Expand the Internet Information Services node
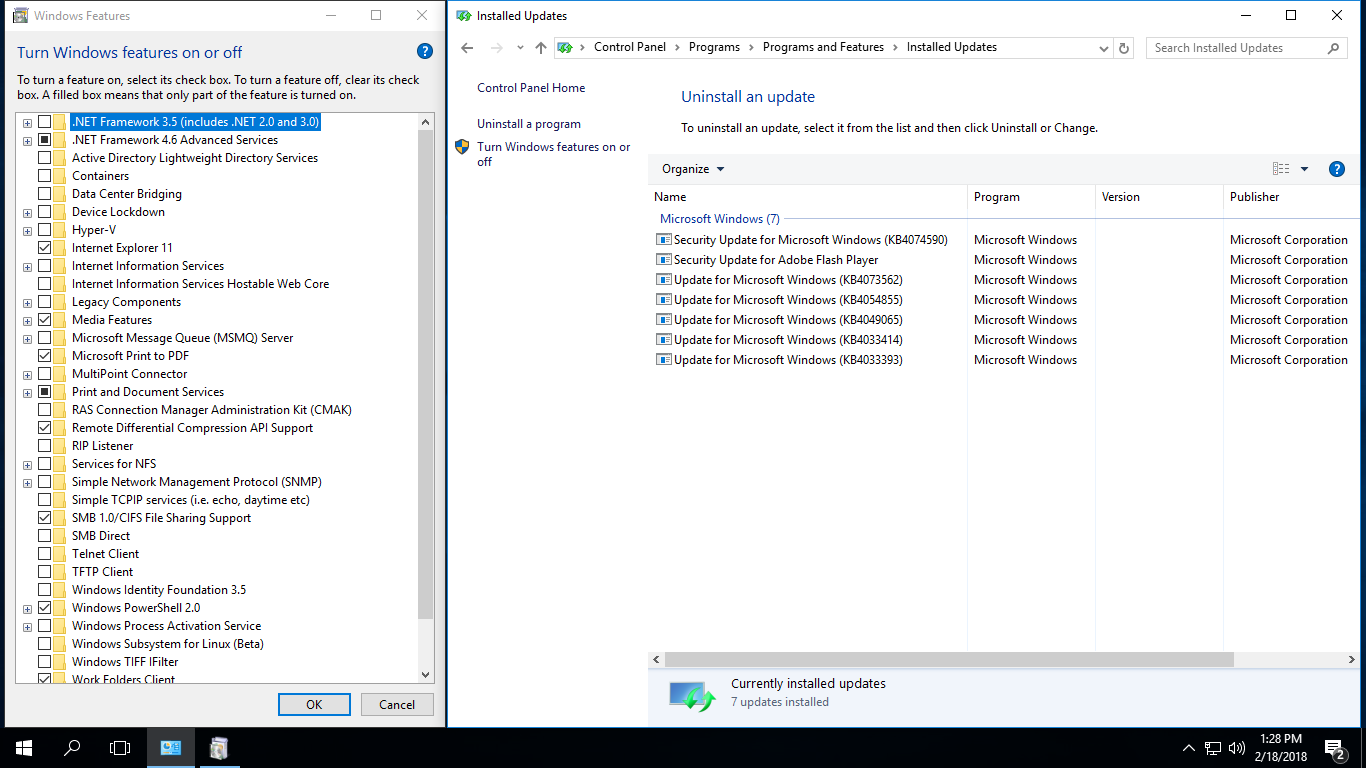Viewport: 1366px width, 768px height. click(28, 267)
